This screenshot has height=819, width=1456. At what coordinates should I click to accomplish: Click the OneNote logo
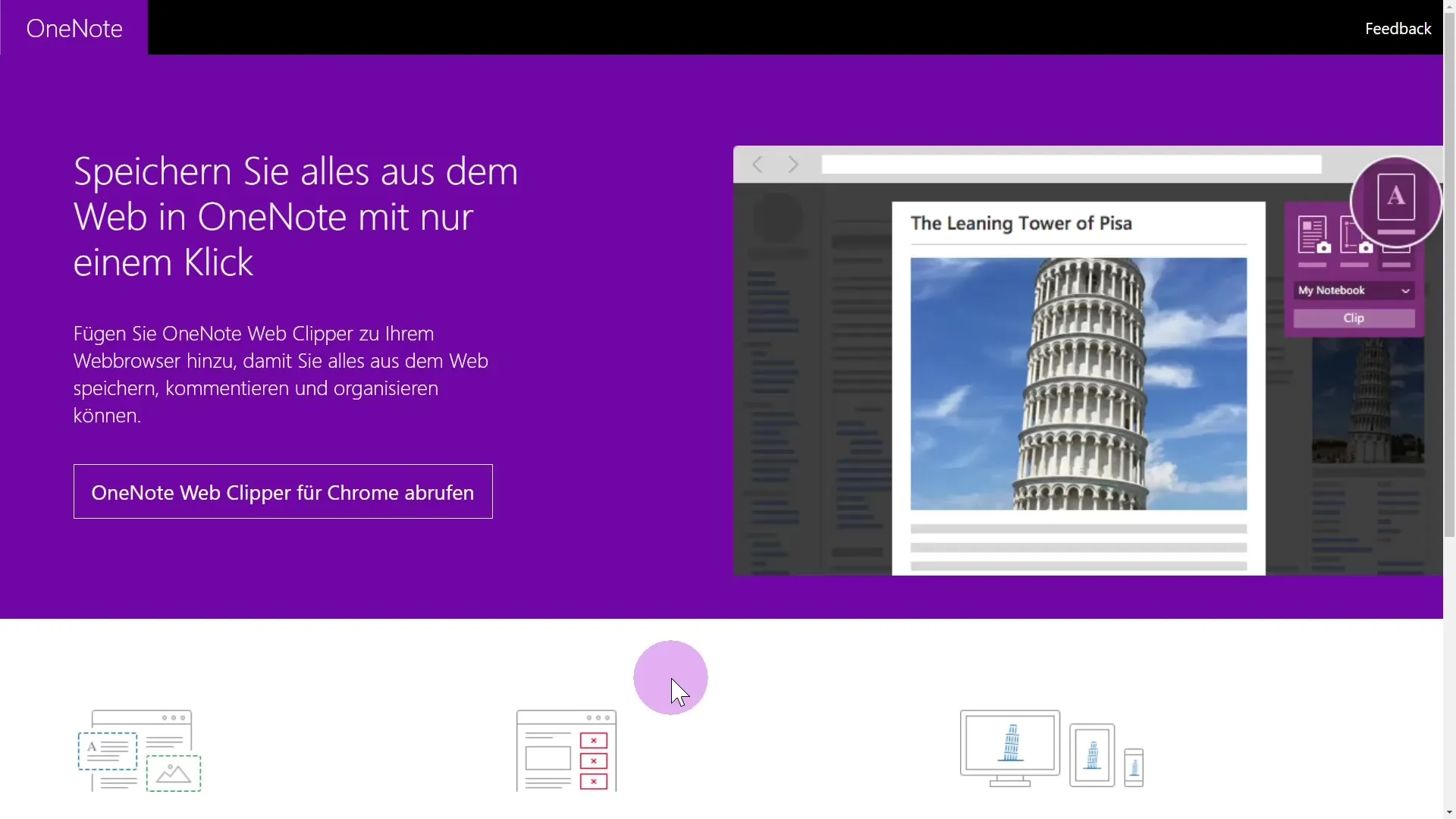74,28
